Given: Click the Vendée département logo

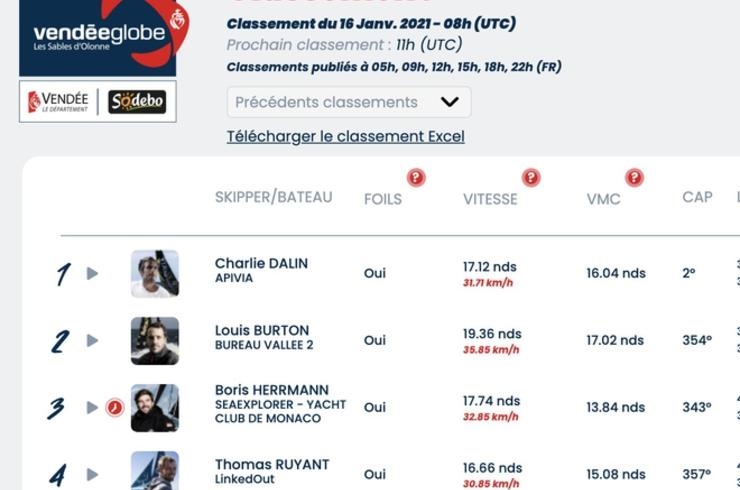Looking at the screenshot, I should [58, 102].
